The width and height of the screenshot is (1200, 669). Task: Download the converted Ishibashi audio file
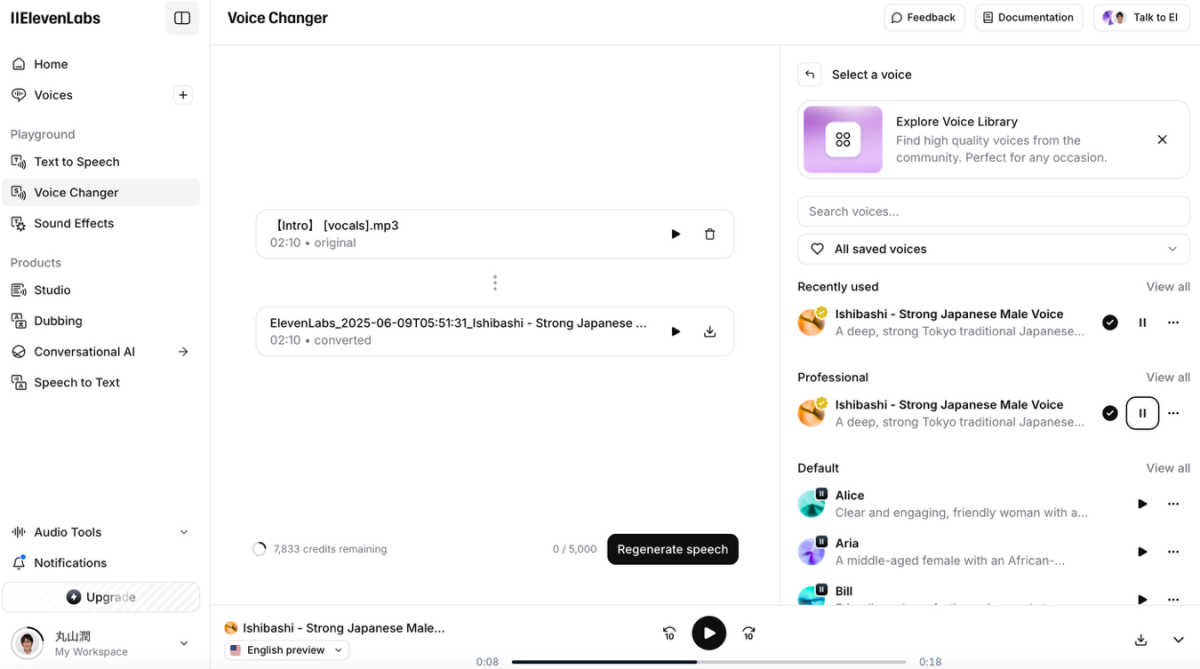point(710,332)
